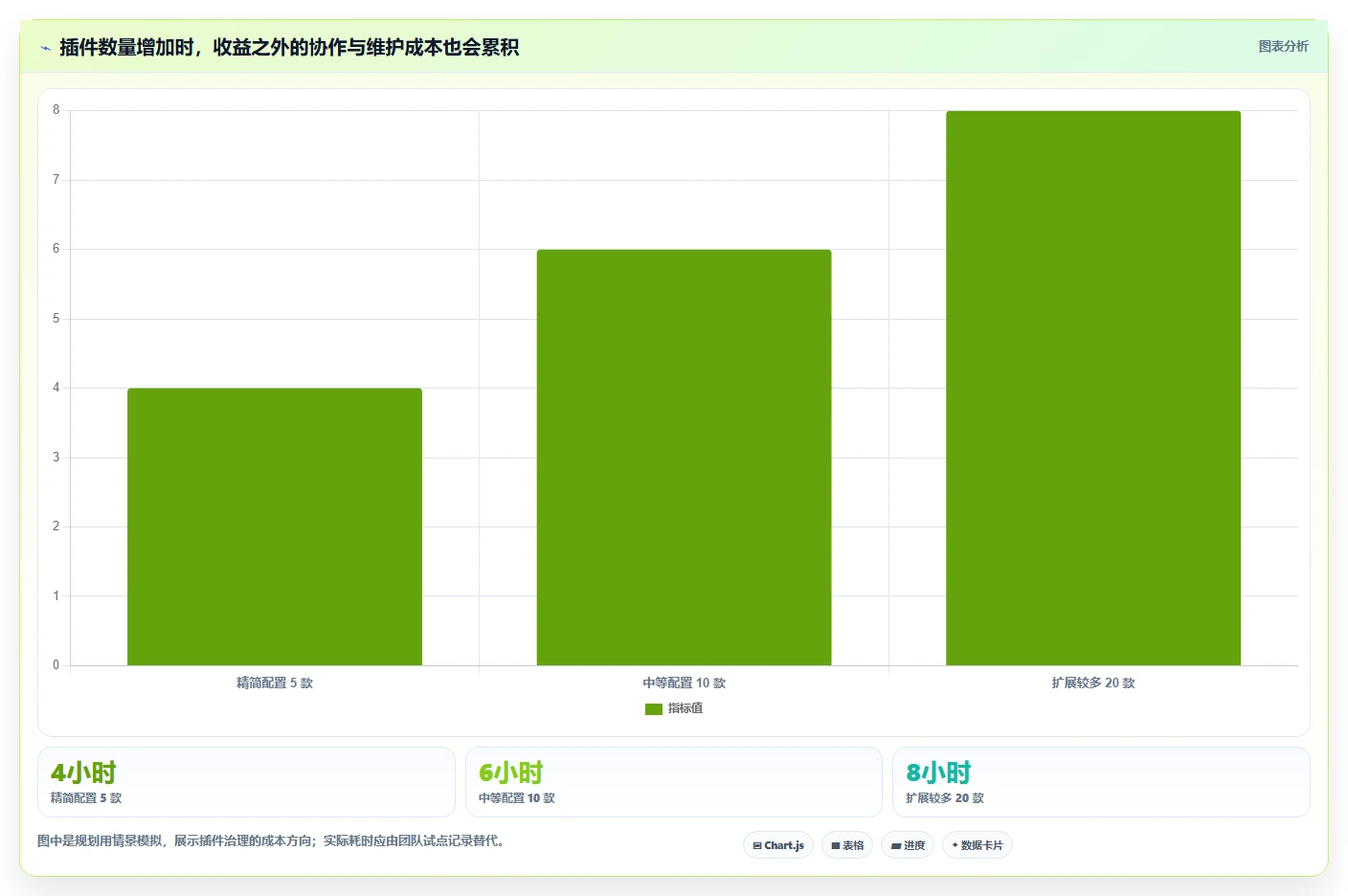Click the chart title about 插件数量增加时
The image size is (1348, 896).
click(x=289, y=47)
